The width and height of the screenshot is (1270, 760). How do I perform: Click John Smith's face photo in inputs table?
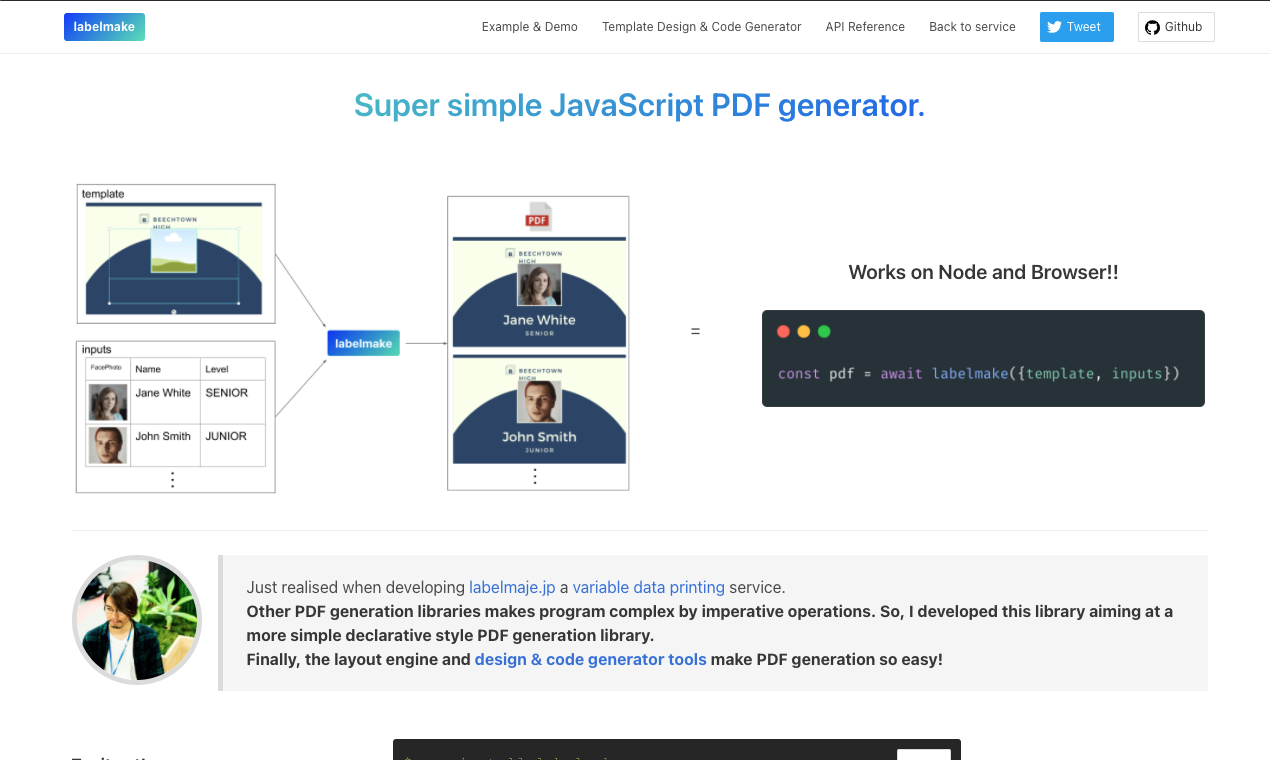tap(108, 446)
